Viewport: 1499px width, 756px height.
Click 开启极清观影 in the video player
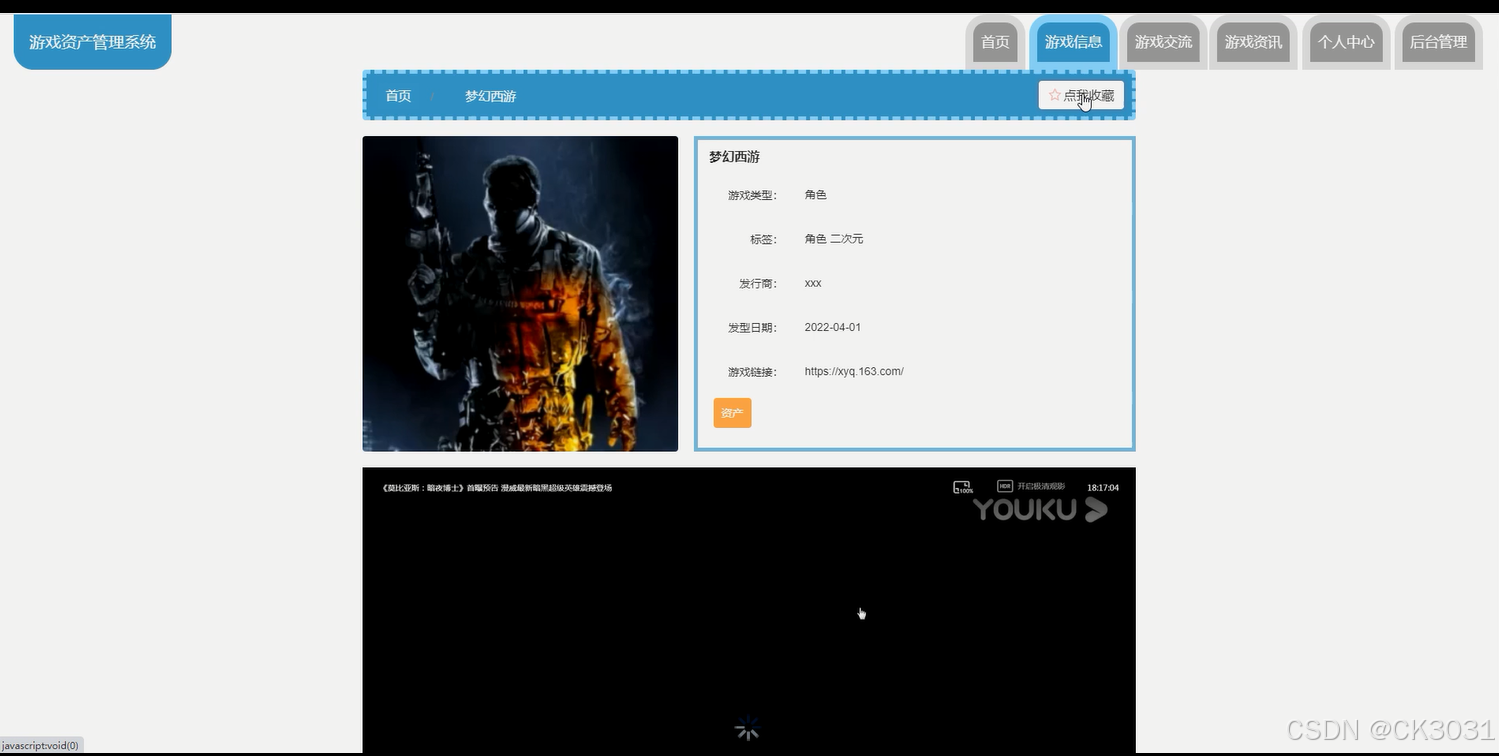point(1041,486)
